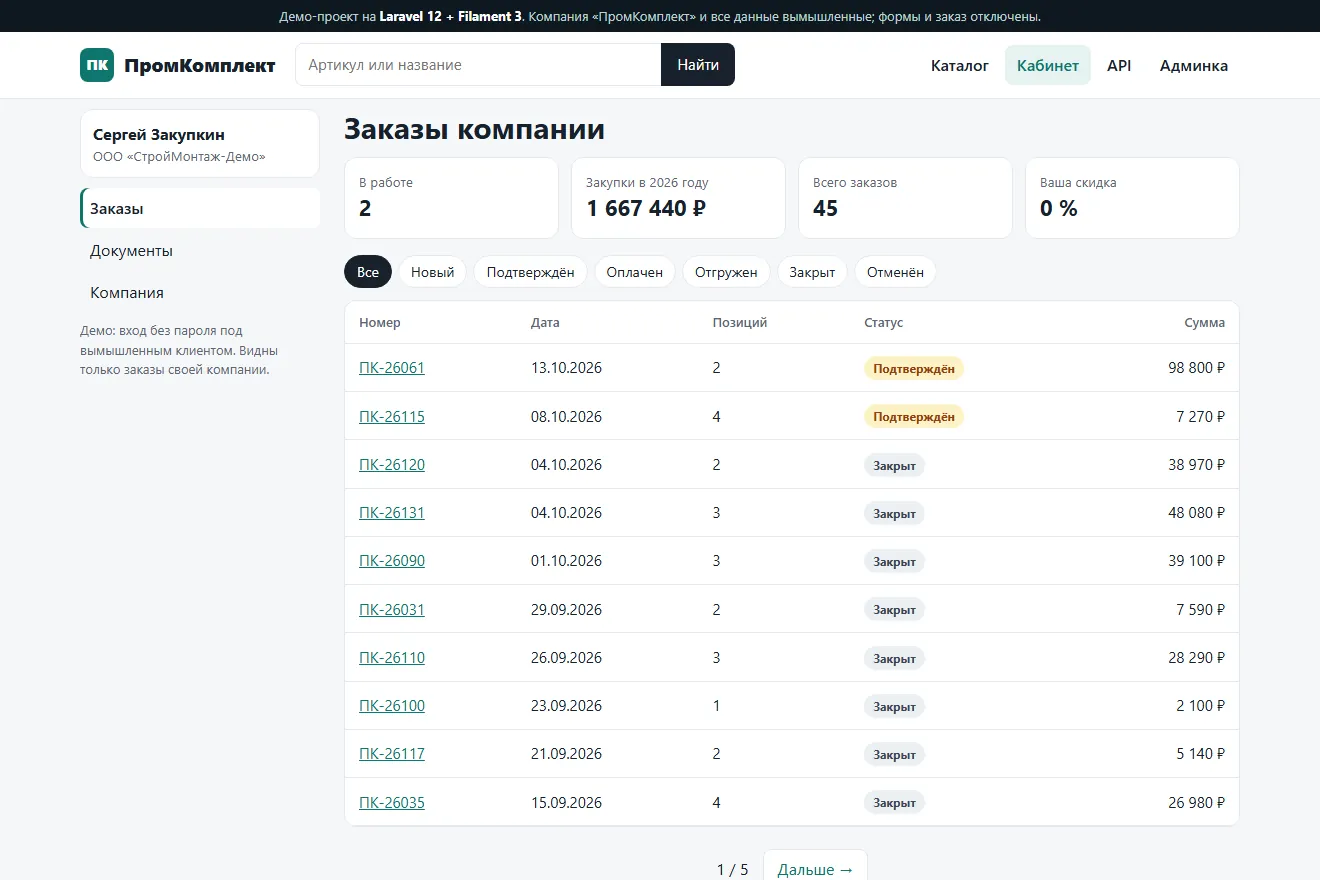The image size is (1320, 880).
Task: Open the Админка menu item
Action: (x=1194, y=66)
